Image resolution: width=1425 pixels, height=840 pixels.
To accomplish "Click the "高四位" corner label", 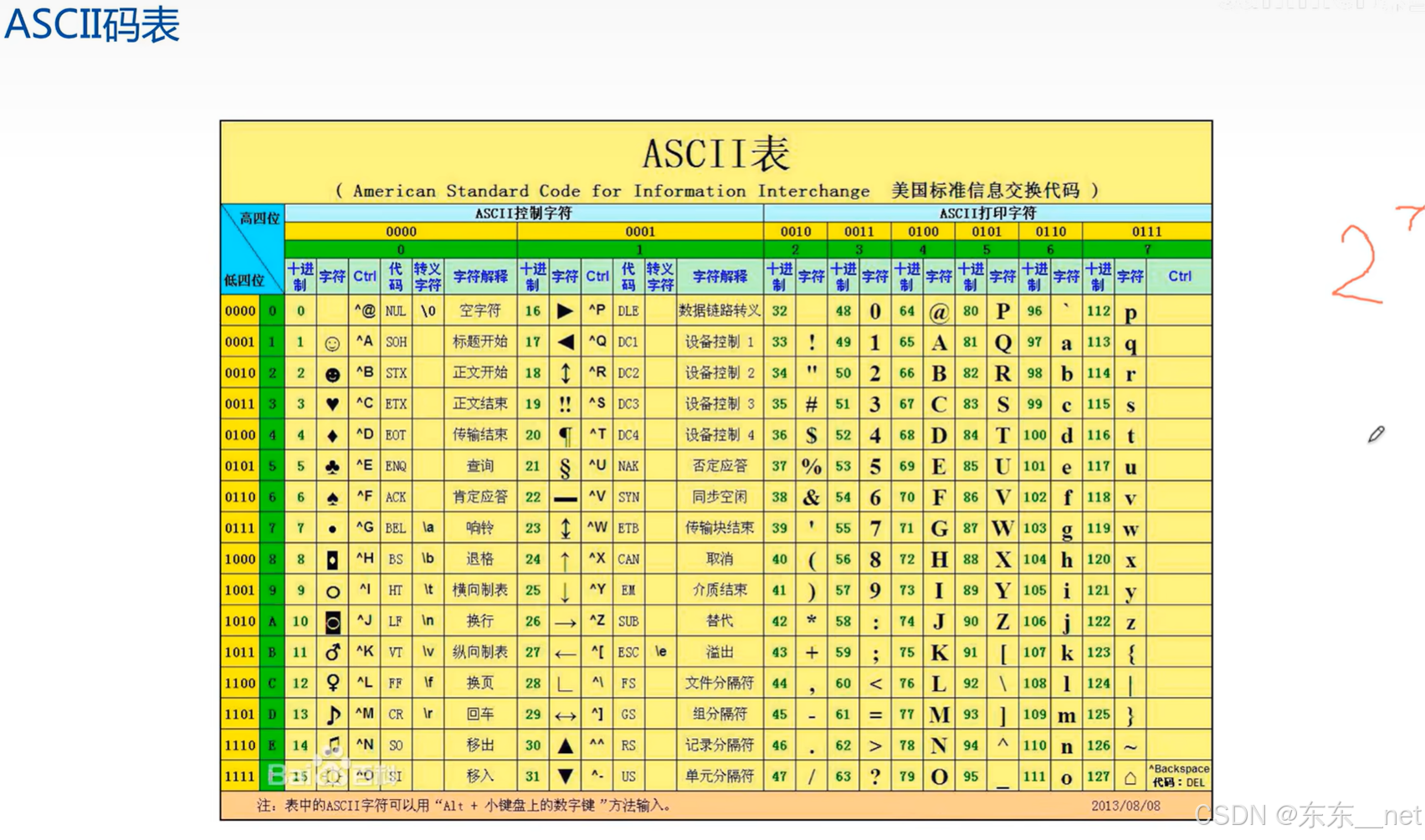I will tap(259, 218).
